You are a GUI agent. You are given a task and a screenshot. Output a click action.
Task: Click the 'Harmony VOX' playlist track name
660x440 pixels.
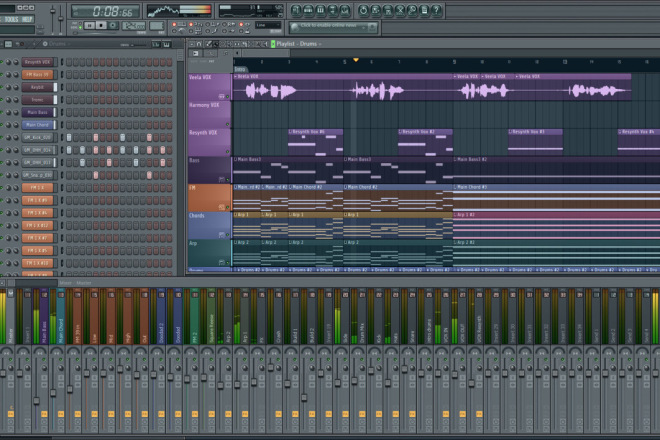click(x=204, y=105)
